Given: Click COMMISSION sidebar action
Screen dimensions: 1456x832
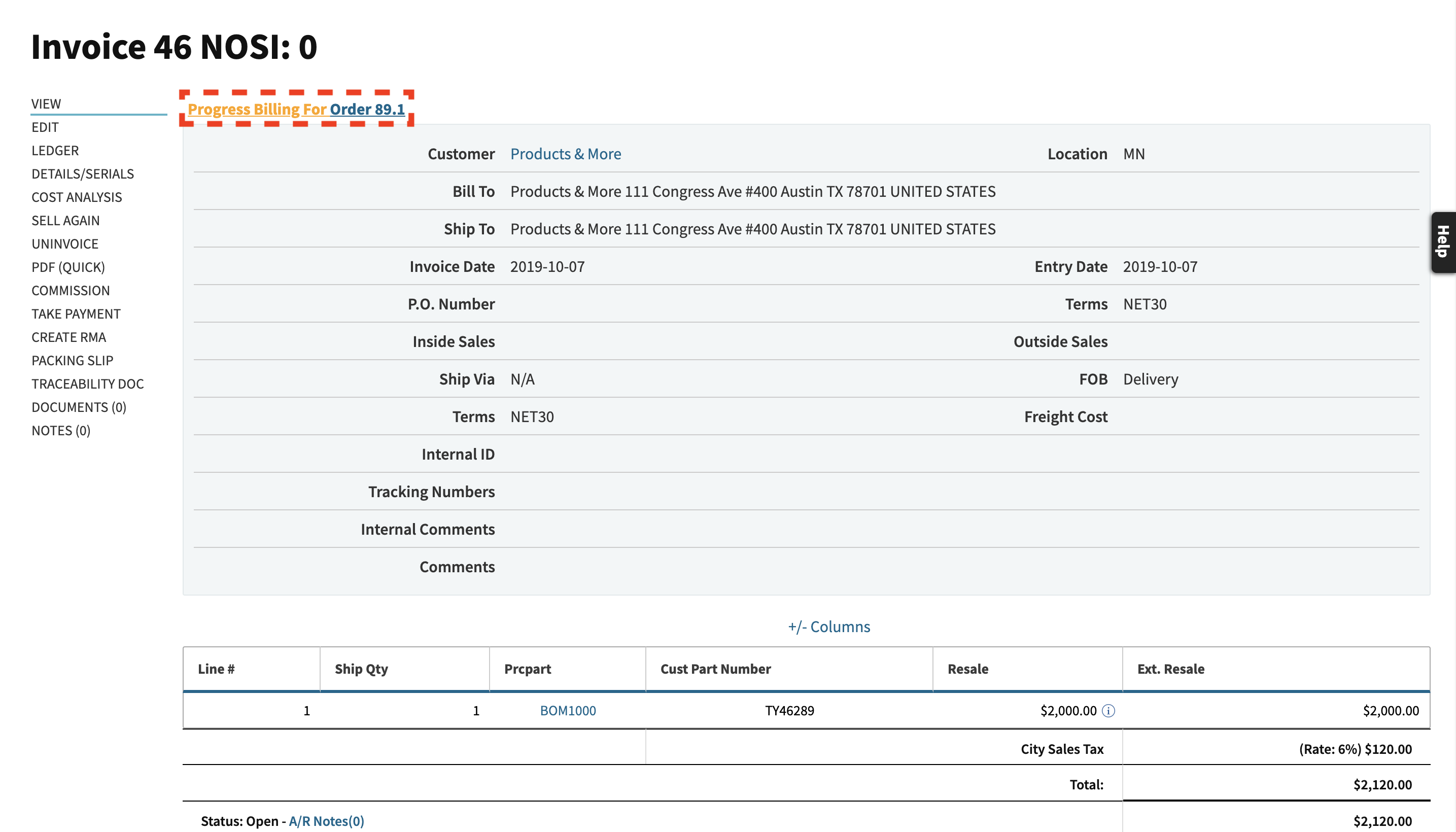Looking at the screenshot, I should (71, 290).
